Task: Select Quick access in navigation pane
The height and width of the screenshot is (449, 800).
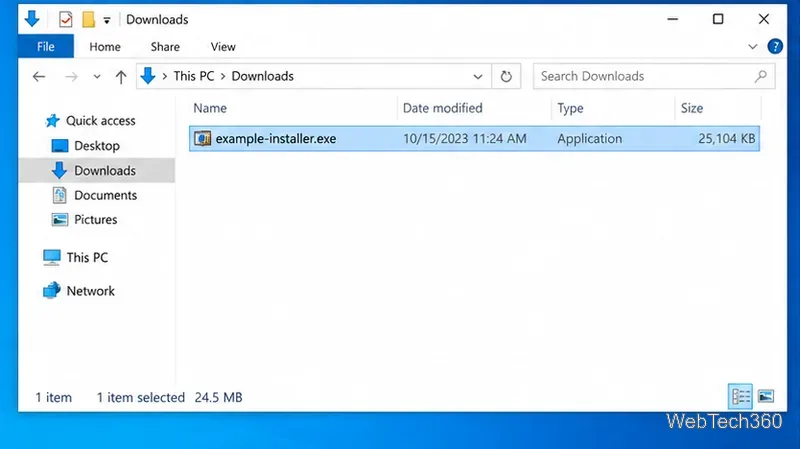Action: [x=101, y=121]
